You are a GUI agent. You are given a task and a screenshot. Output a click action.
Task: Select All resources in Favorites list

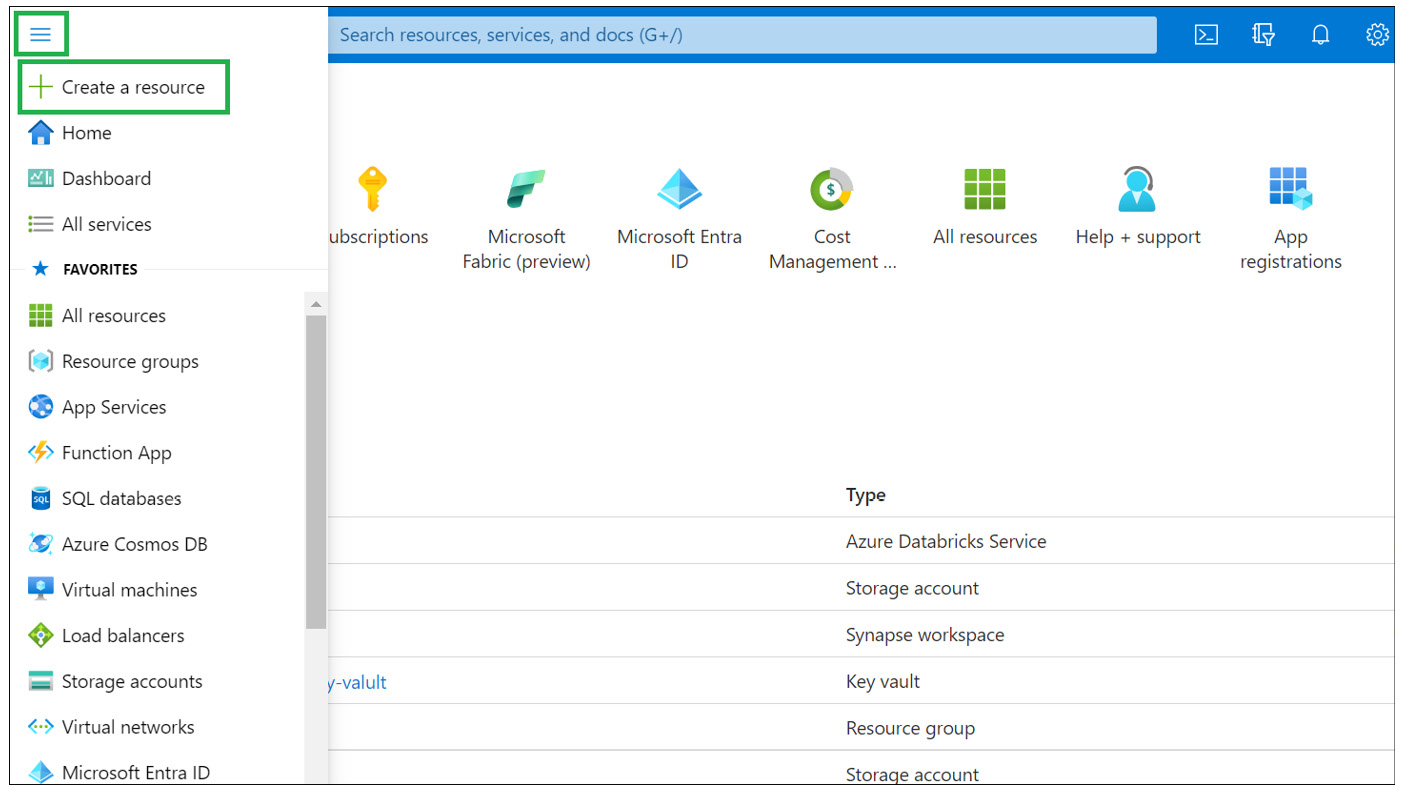97,316
